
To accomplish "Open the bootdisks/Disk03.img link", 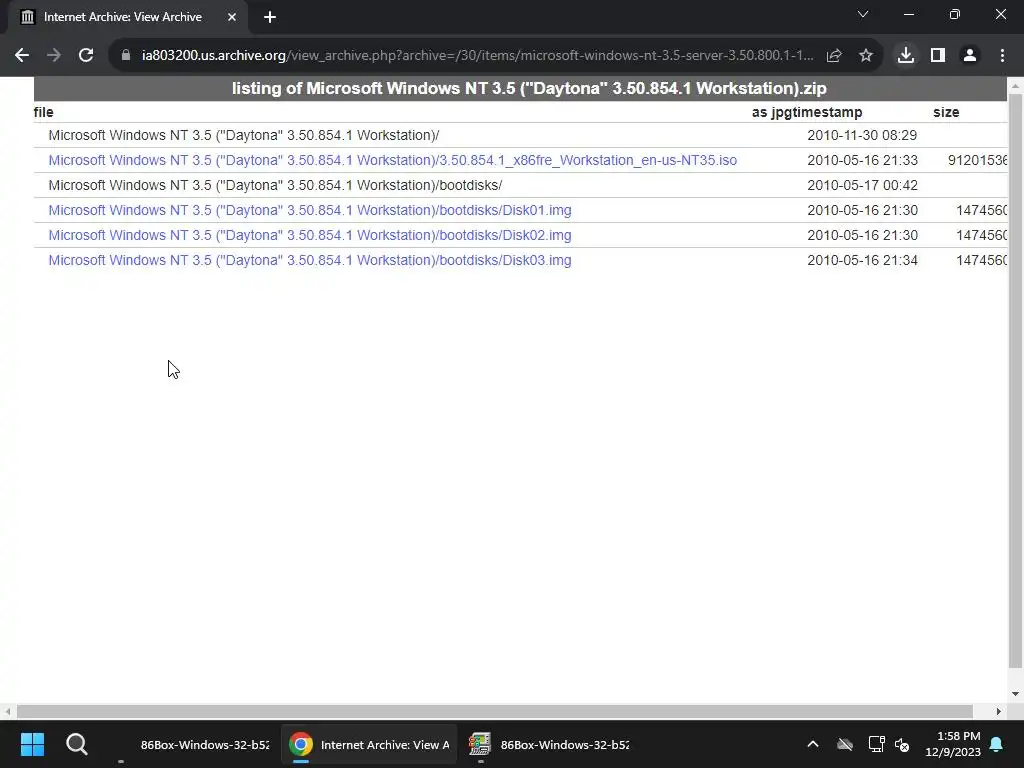I will (310, 260).
